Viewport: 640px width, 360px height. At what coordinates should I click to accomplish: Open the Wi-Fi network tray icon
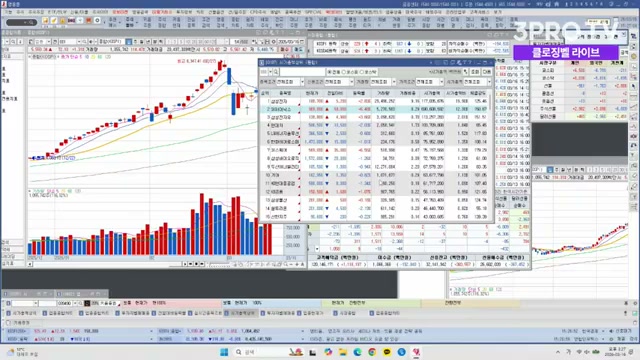pos(579,352)
